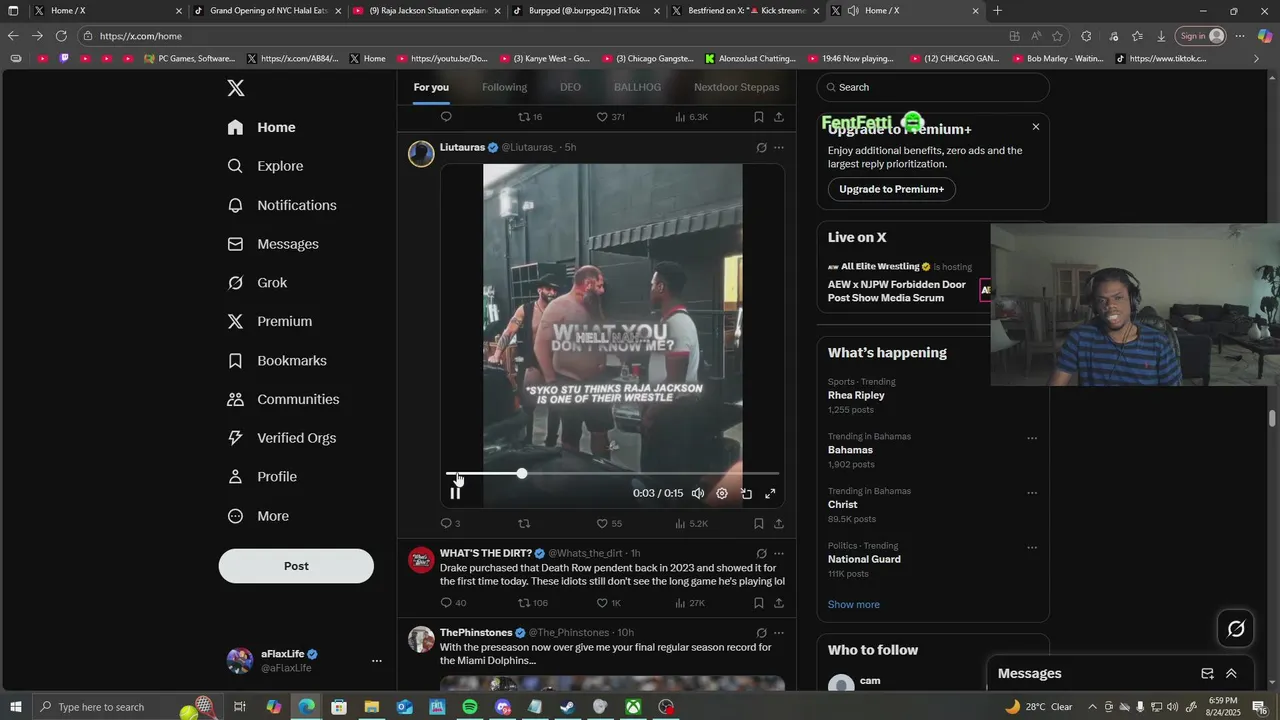Open account options next to aFlaxLife
Screen dimensions: 1280x720
pos(377,660)
